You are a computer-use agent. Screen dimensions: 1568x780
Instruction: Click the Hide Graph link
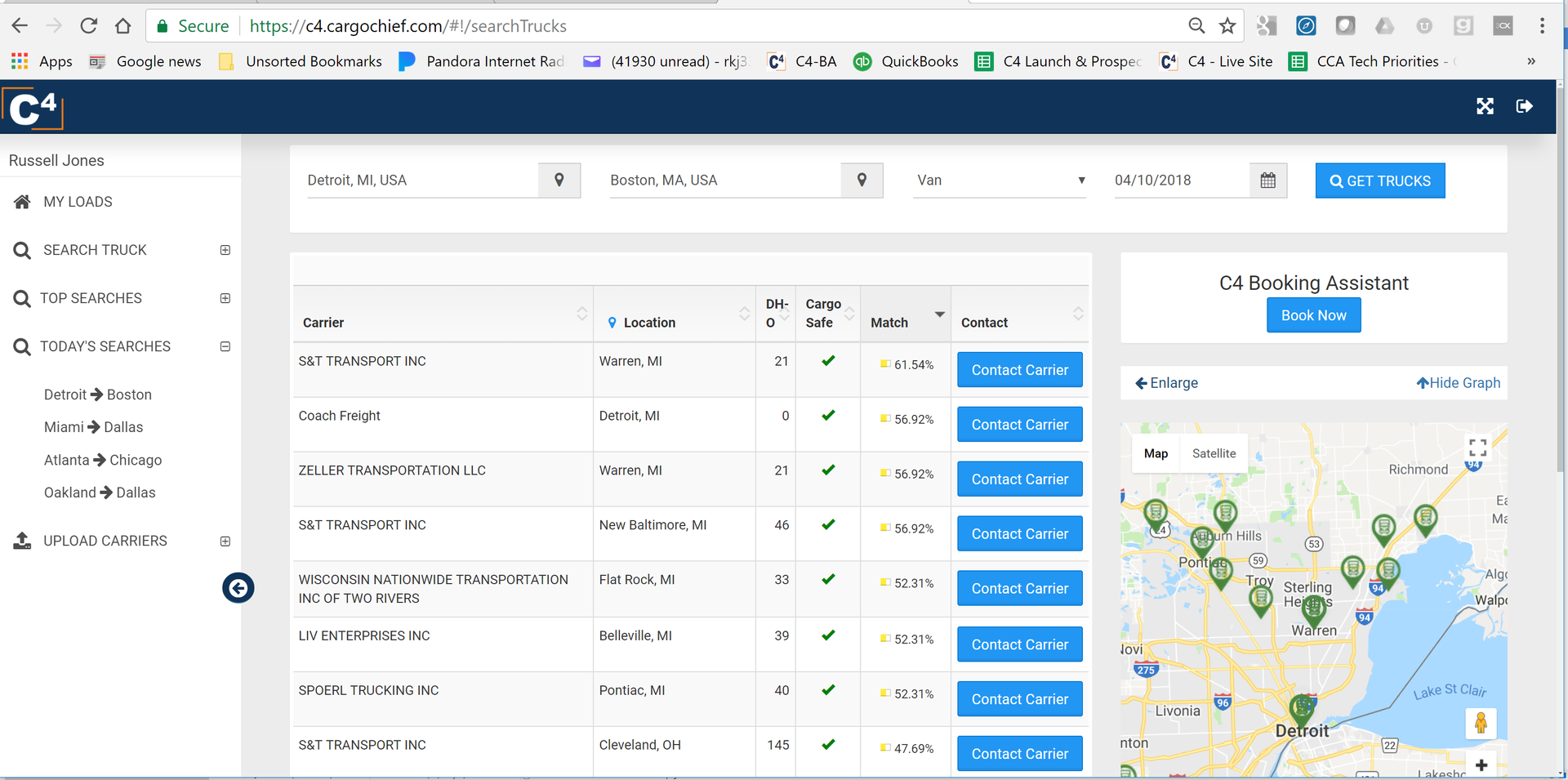(x=1459, y=382)
